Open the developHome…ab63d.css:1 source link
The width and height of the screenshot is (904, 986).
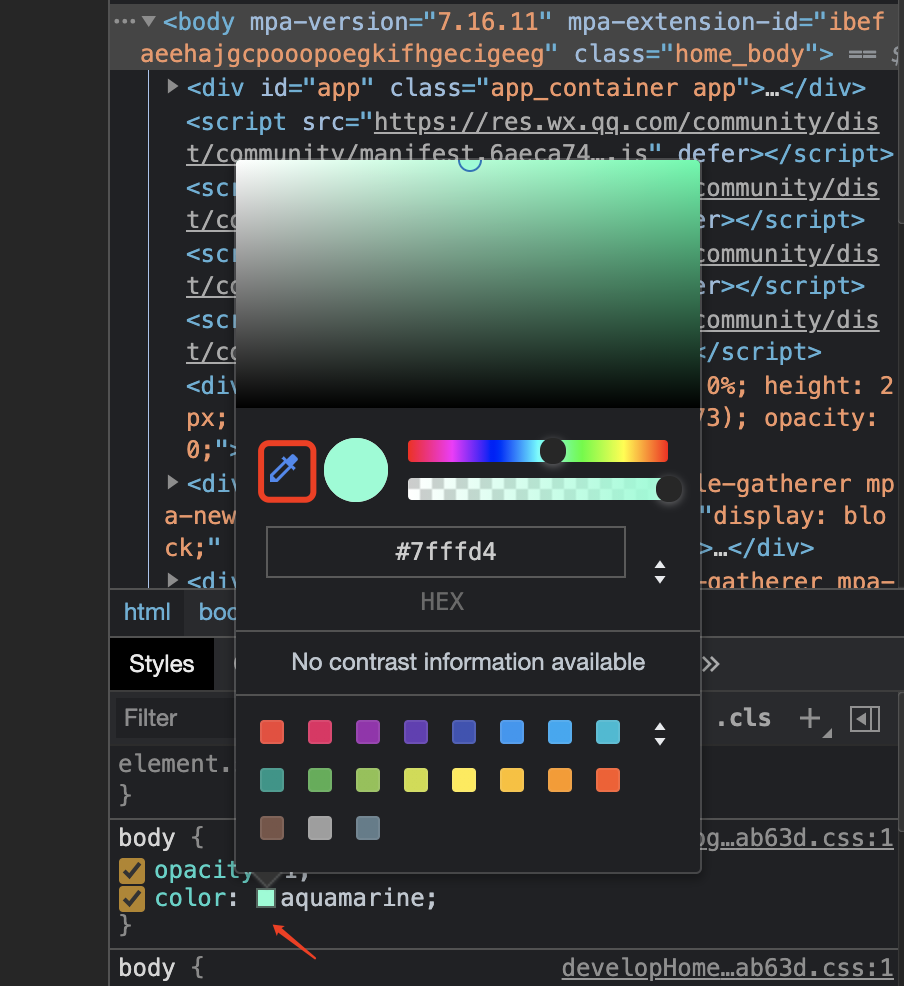[x=727, y=968]
